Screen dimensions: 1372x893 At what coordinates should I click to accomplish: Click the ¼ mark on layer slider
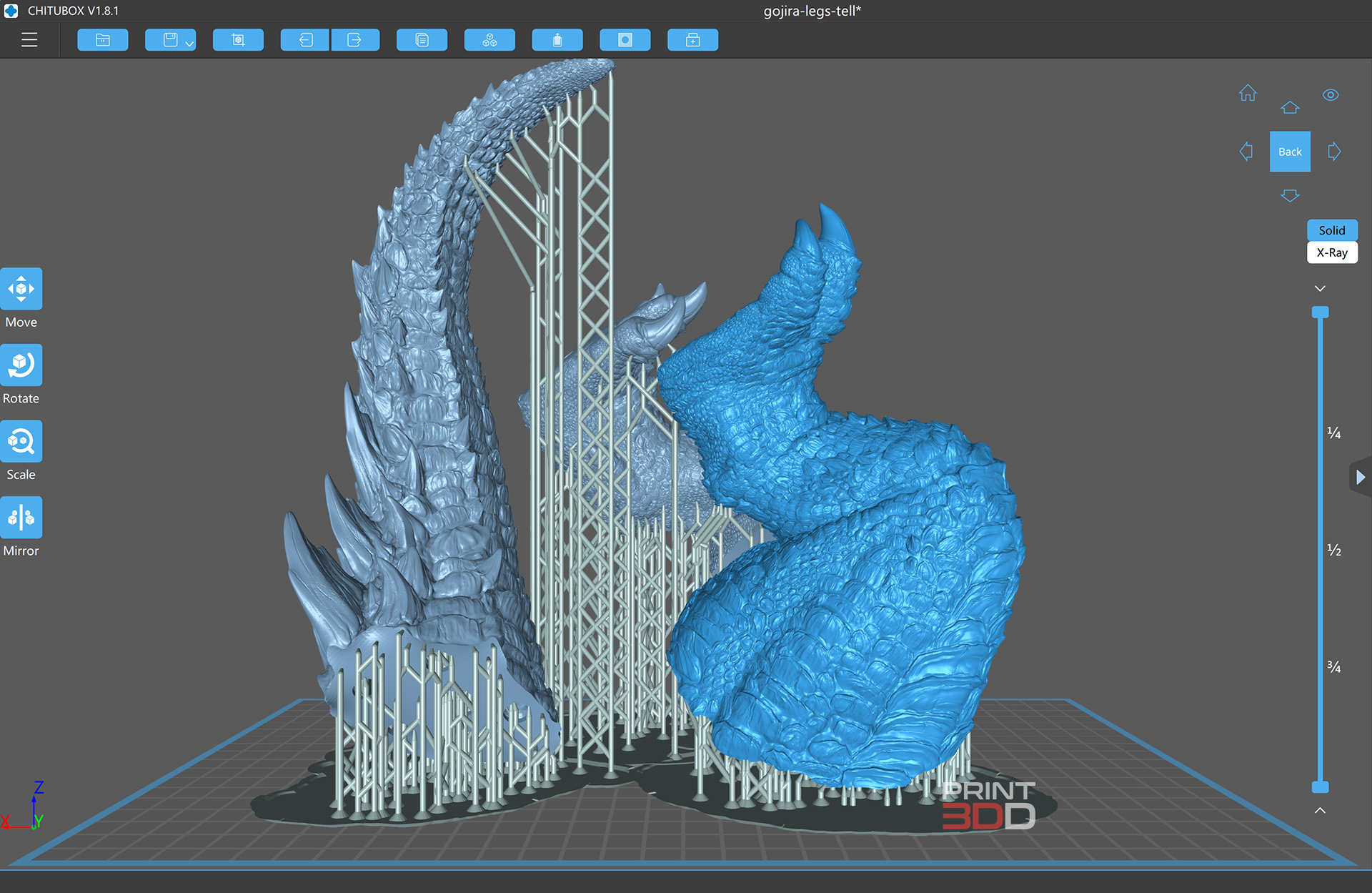coord(1333,433)
